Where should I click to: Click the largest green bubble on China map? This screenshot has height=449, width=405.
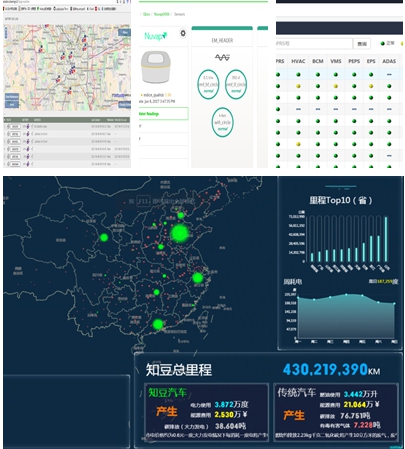coord(180,233)
